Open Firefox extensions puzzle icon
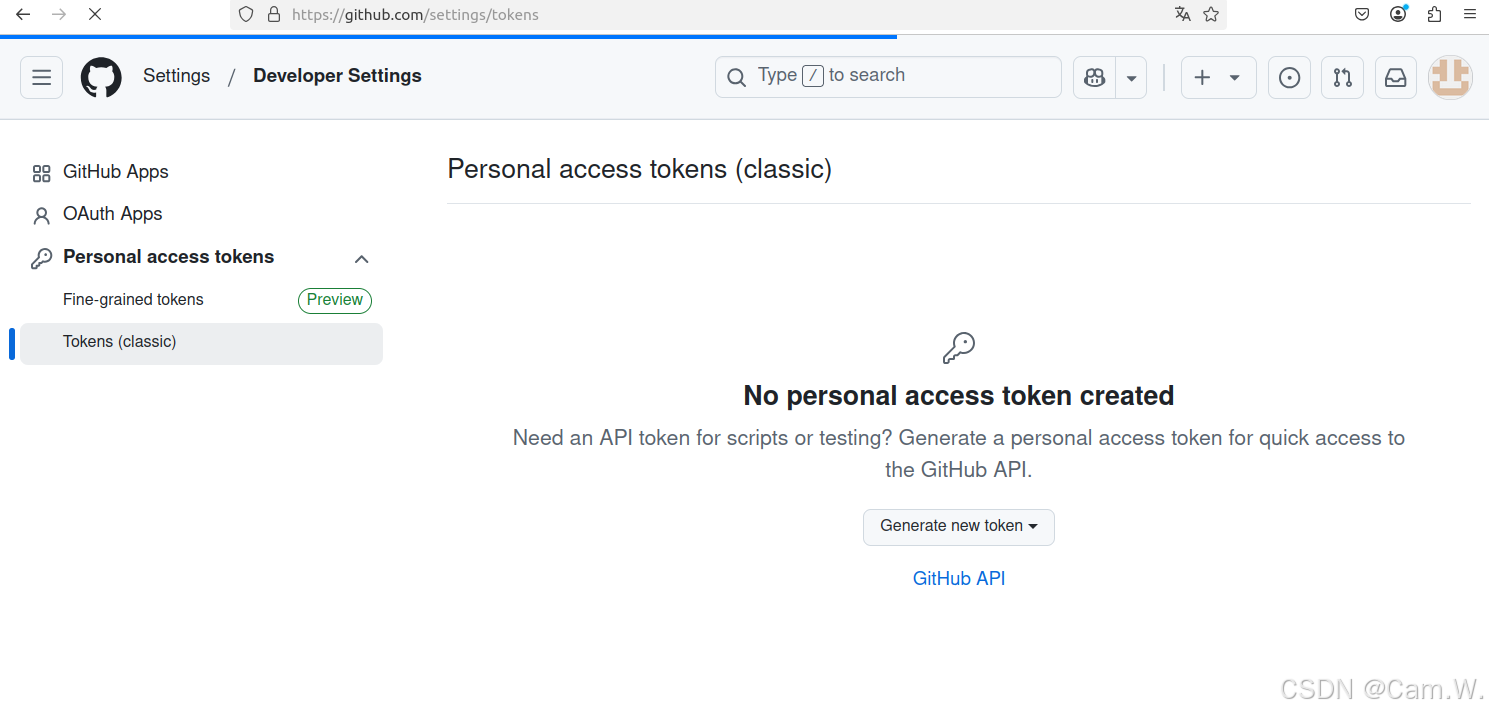 [1434, 14]
